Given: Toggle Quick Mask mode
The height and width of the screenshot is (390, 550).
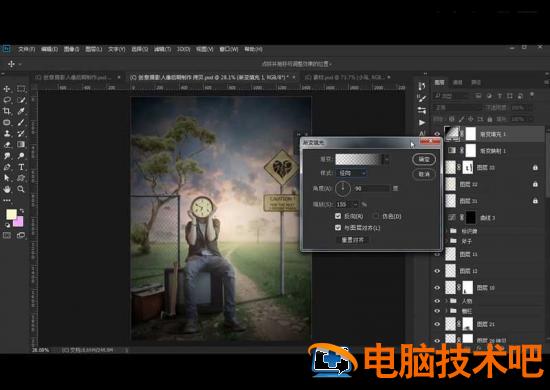Looking at the screenshot, I should click(x=7, y=235).
